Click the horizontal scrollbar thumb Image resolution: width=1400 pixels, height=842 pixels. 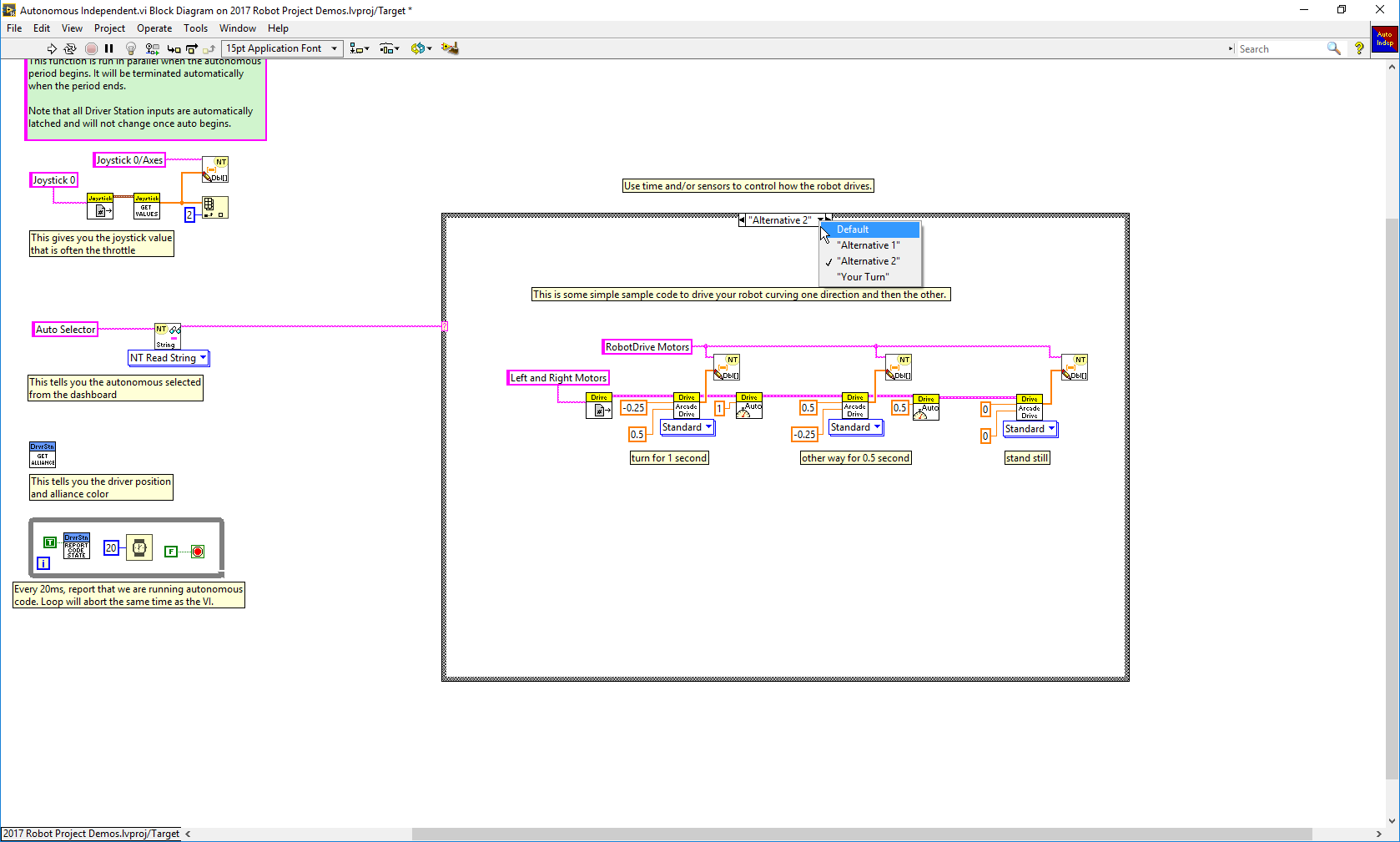click(x=862, y=834)
